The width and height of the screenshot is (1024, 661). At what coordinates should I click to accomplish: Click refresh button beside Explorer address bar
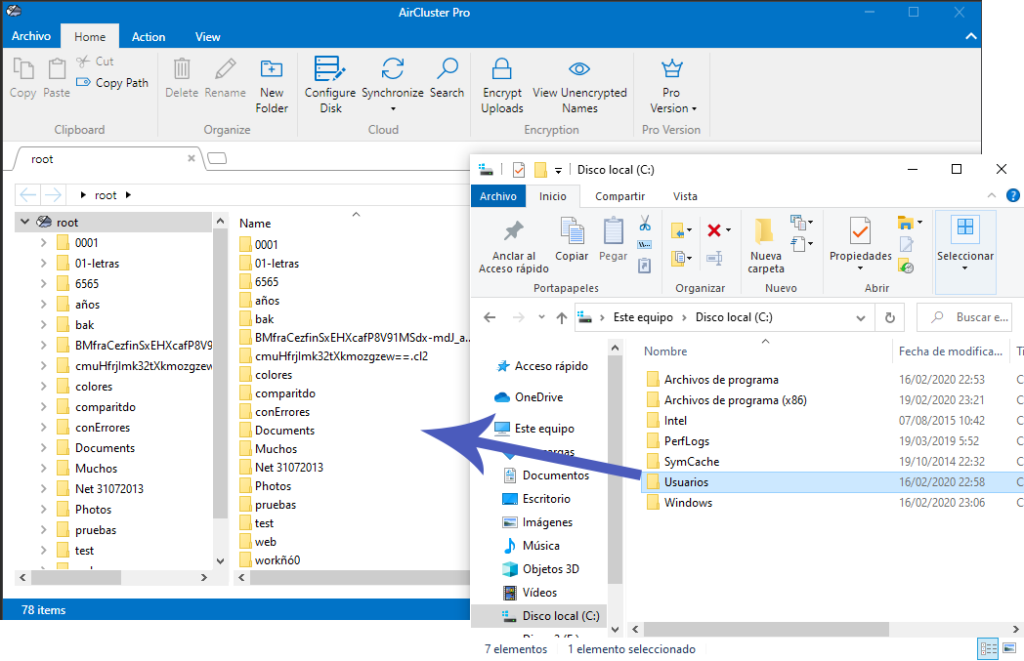889,317
